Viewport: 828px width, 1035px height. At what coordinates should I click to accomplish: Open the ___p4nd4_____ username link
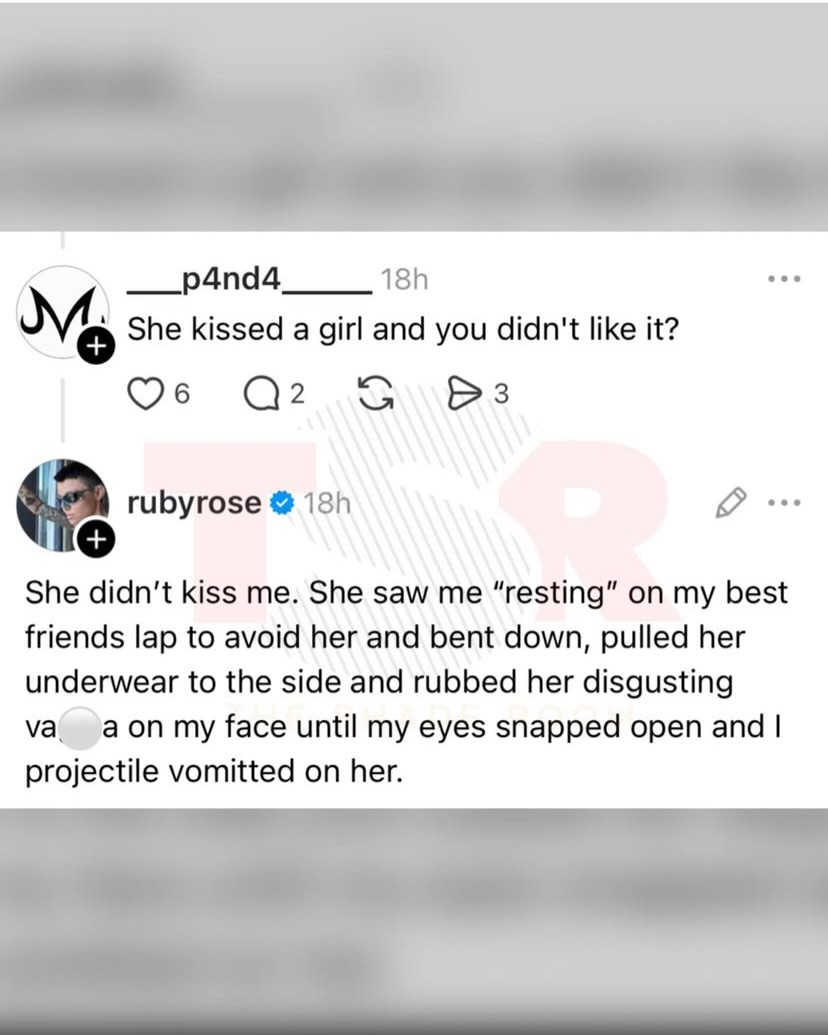(250, 280)
